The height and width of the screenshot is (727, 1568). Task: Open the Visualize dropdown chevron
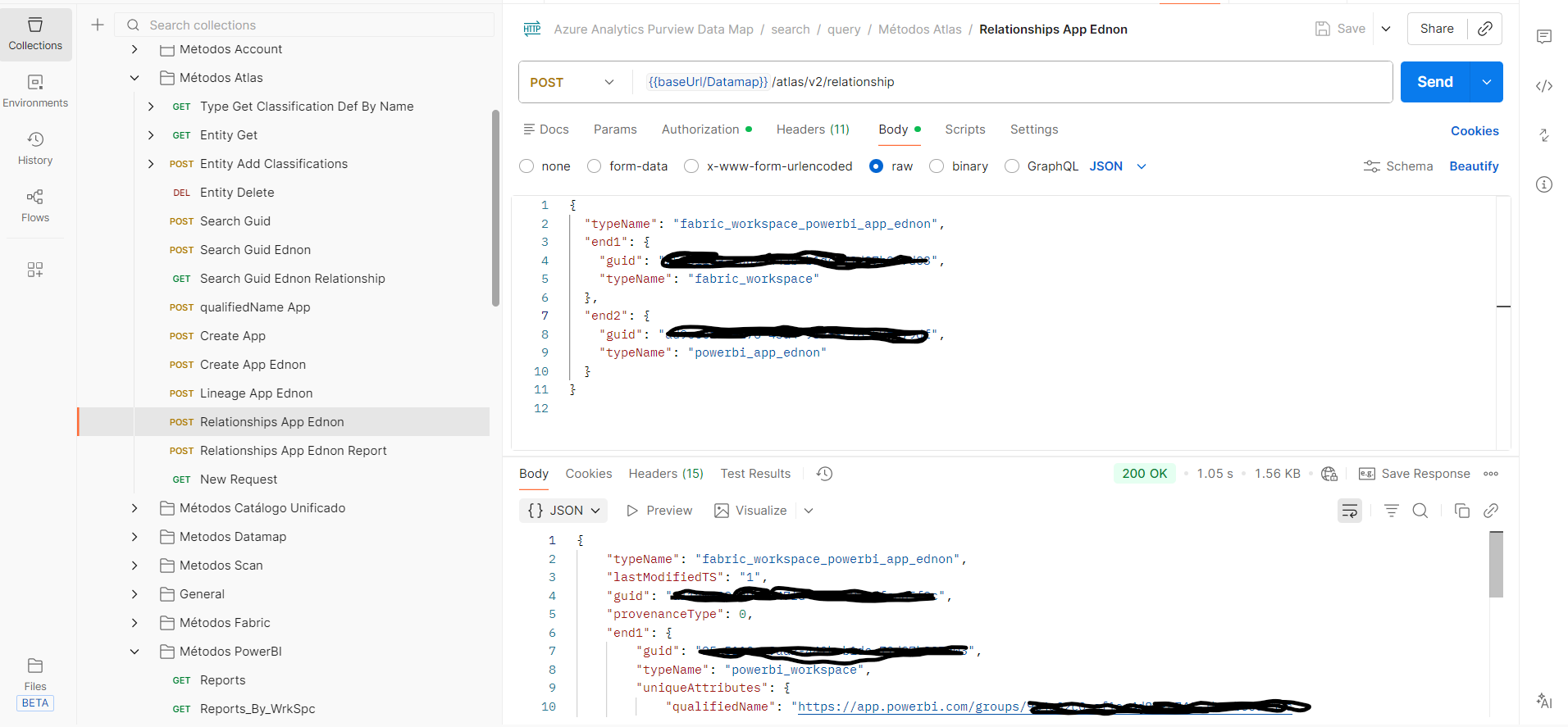click(809, 511)
